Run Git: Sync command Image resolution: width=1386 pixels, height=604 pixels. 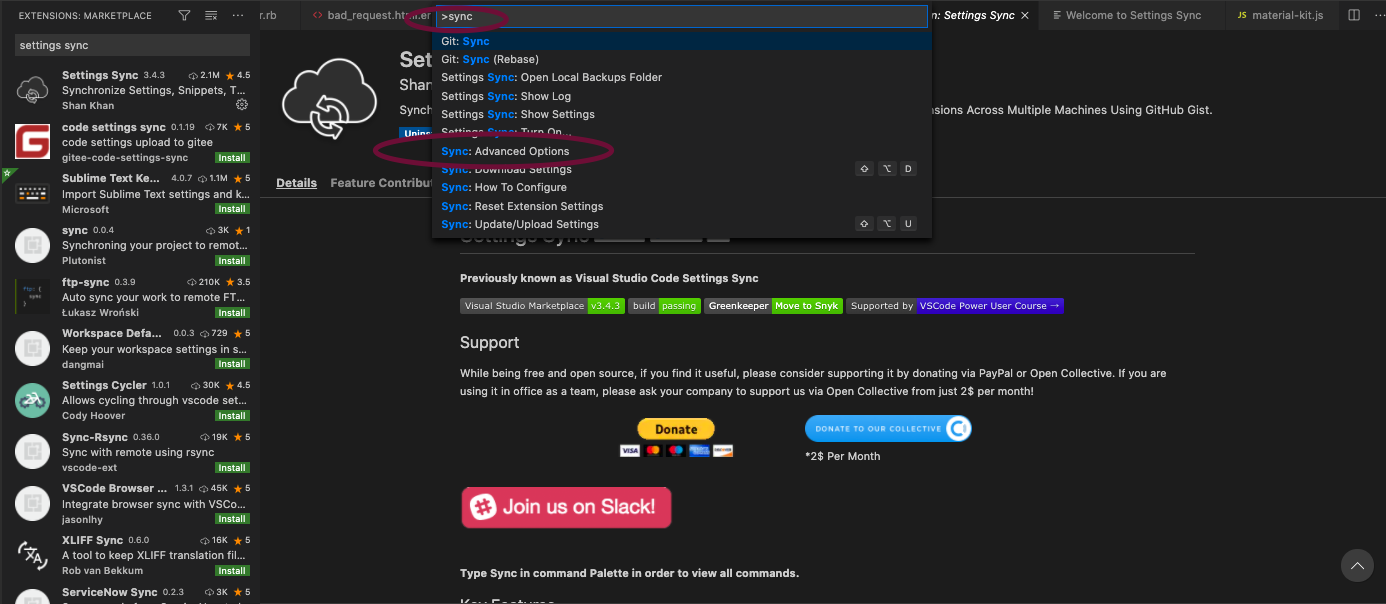[x=682, y=41]
